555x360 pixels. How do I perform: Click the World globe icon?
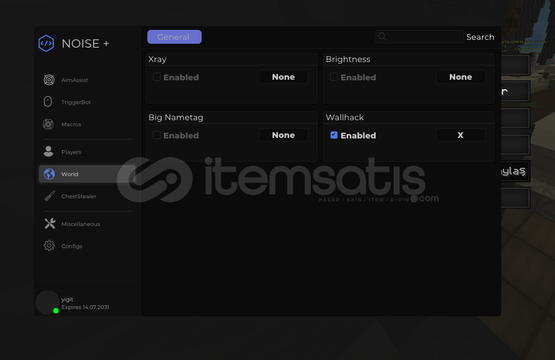(49, 174)
